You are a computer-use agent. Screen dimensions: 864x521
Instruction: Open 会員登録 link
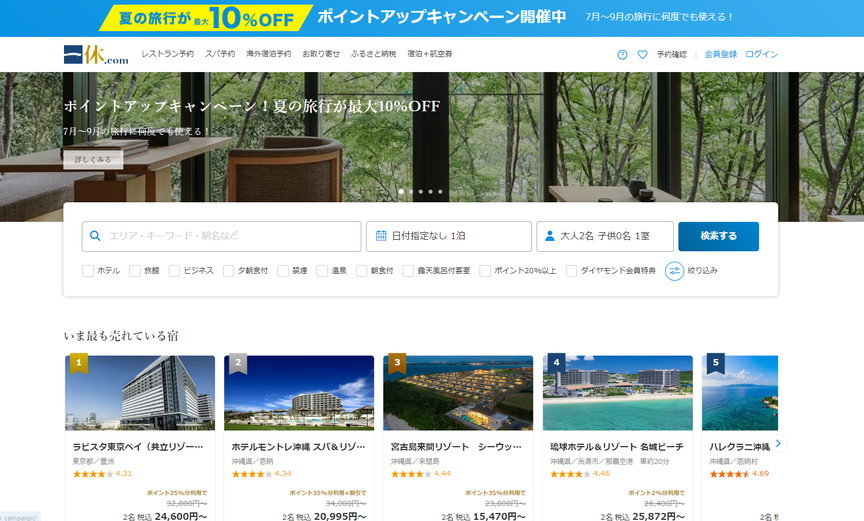[720, 55]
